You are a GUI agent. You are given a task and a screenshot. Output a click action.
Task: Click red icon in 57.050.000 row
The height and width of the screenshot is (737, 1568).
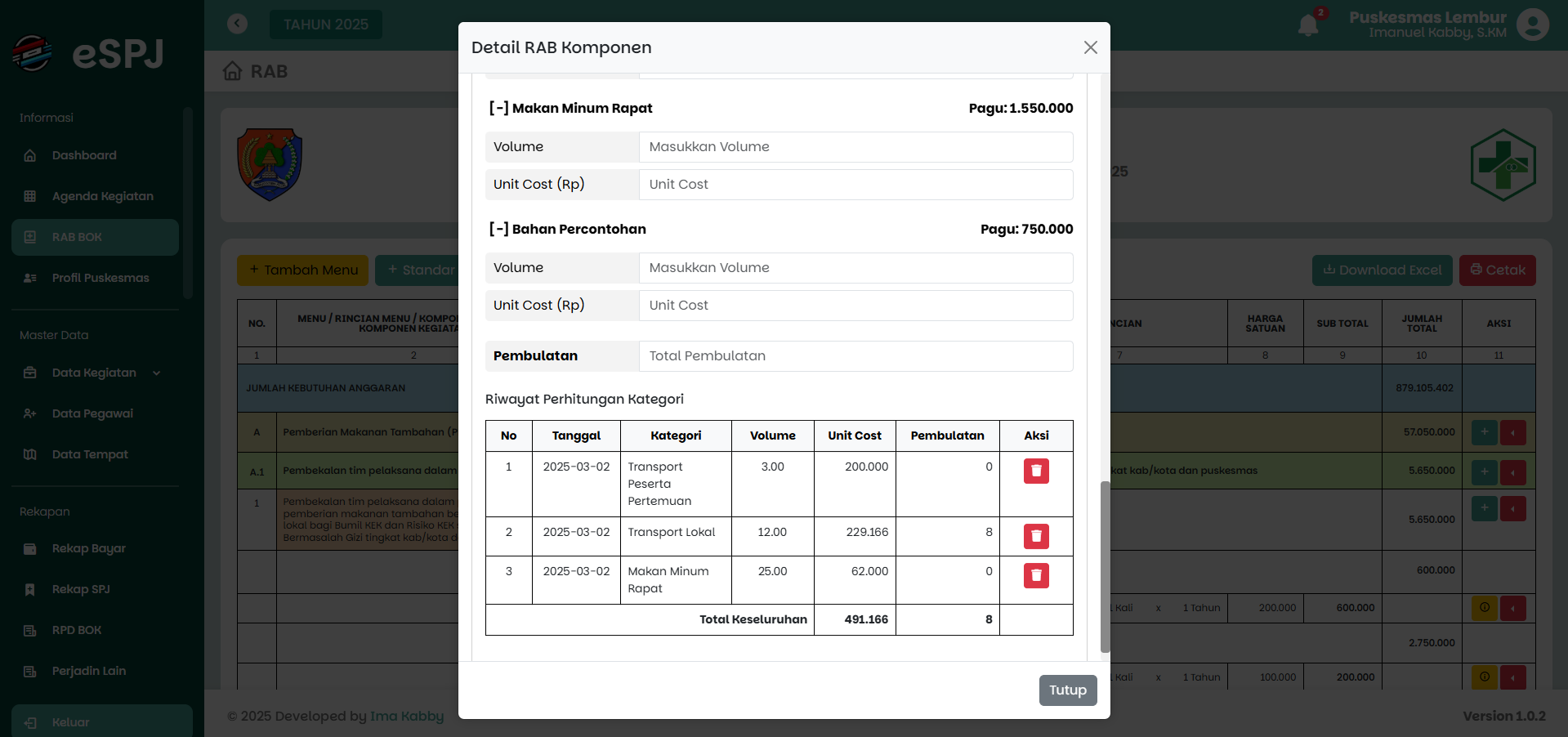coord(1513,432)
